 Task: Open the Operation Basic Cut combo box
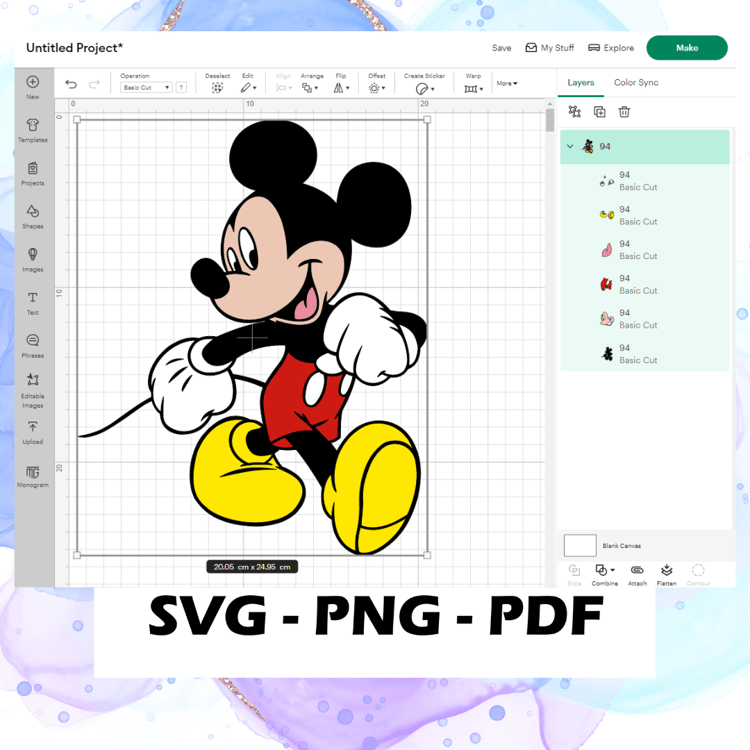[x=146, y=88]
